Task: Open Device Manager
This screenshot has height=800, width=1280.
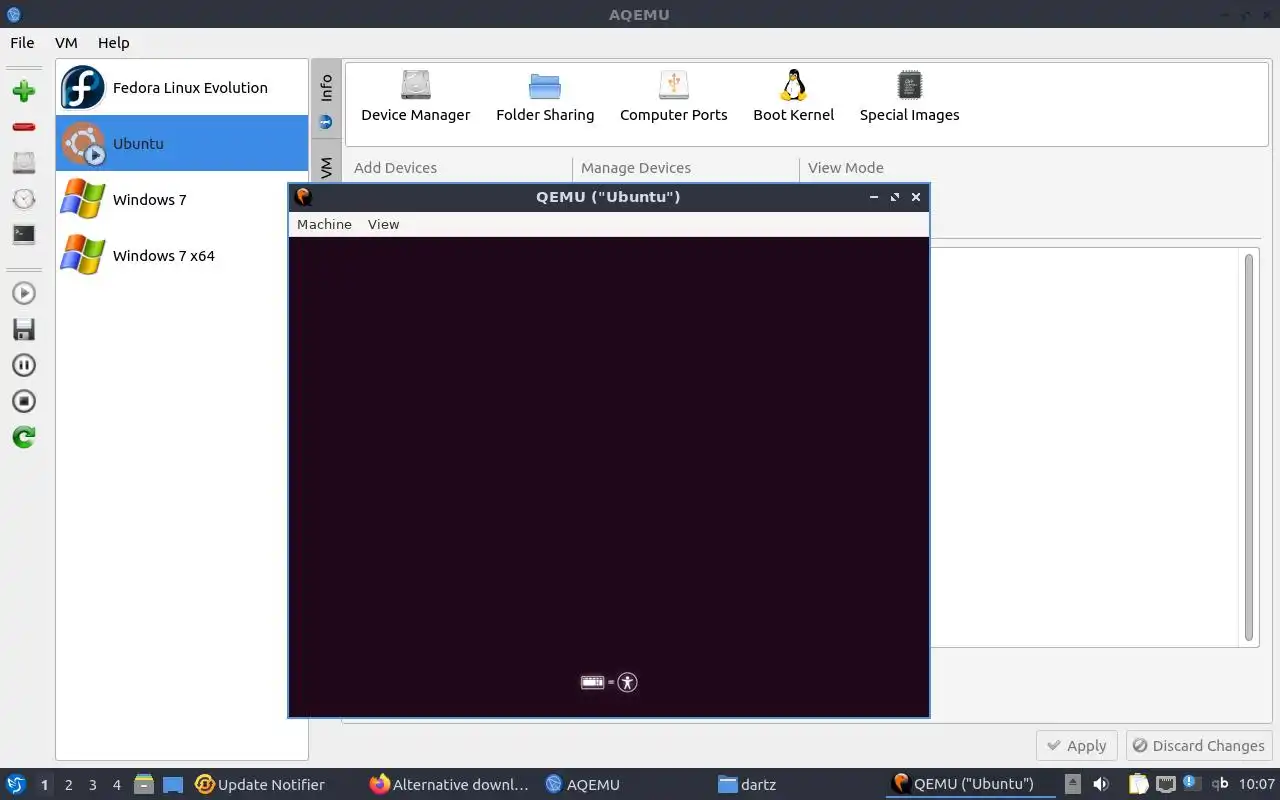Action: click(415, 96)
